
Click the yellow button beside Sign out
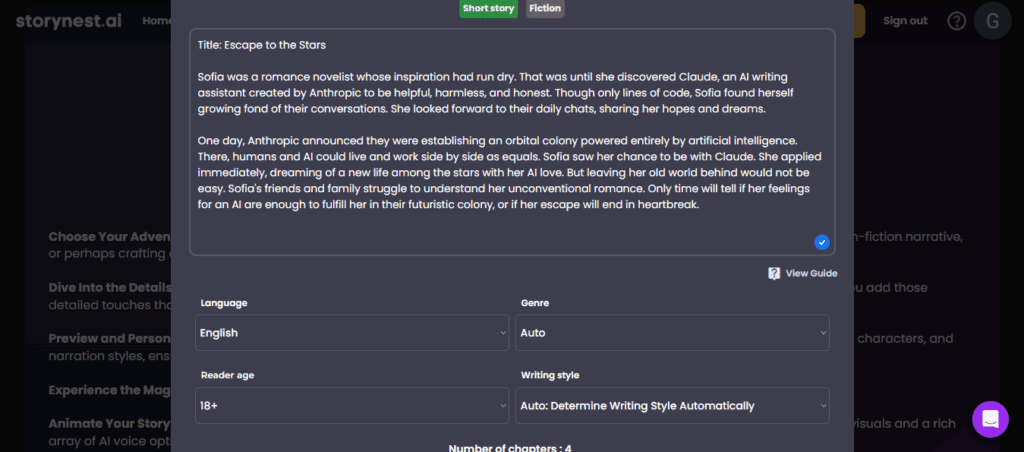(x=858, y=21)
